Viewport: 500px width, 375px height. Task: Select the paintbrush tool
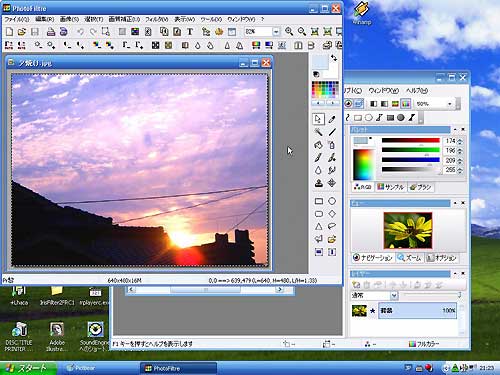tap(318, 157)
